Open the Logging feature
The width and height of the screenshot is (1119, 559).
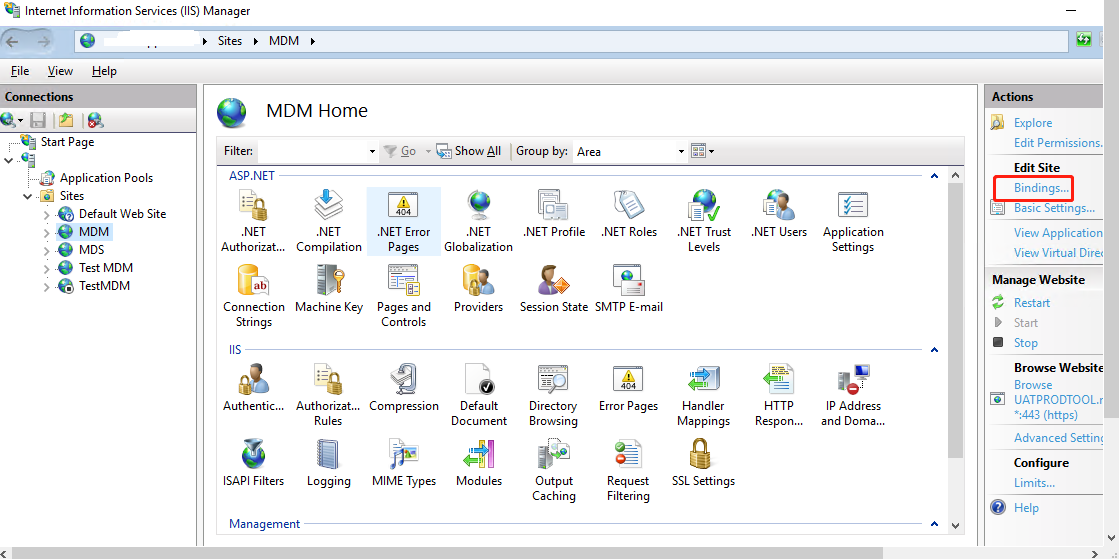pos(328,463)
